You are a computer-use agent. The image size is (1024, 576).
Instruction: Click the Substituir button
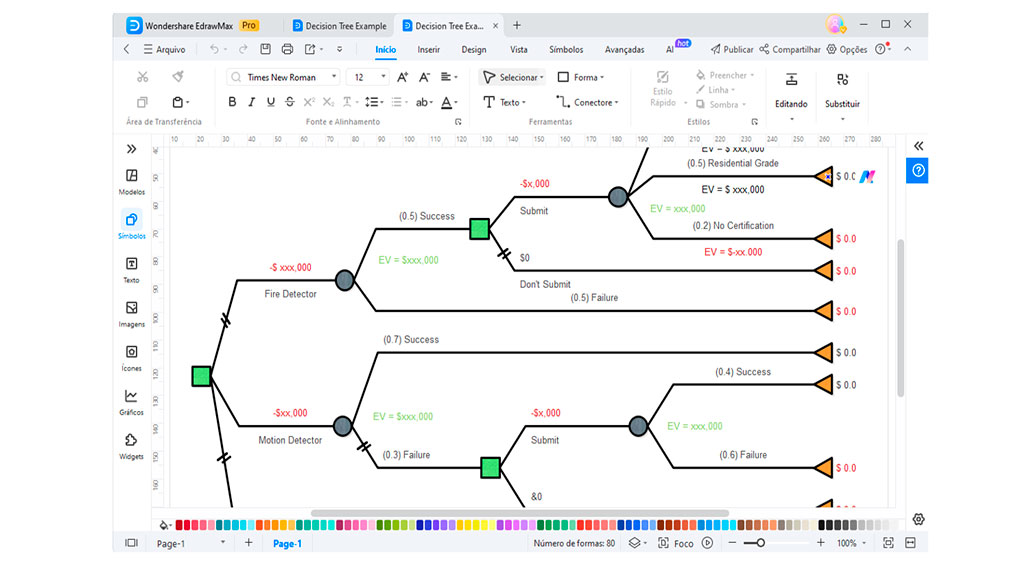[842, 97]
